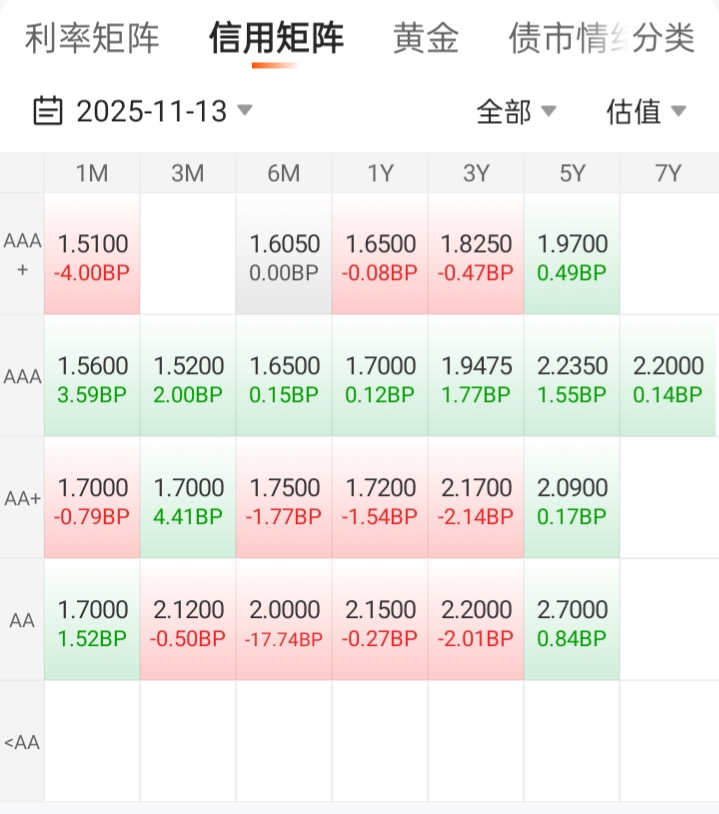
Task: Open the 2025-11-13 date dropdown arrow
Action: (x=244, y=110)
